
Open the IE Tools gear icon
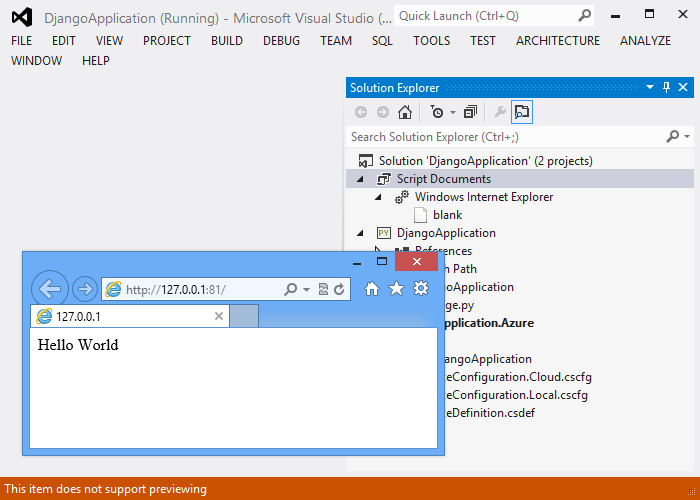(x=421, y=288)
